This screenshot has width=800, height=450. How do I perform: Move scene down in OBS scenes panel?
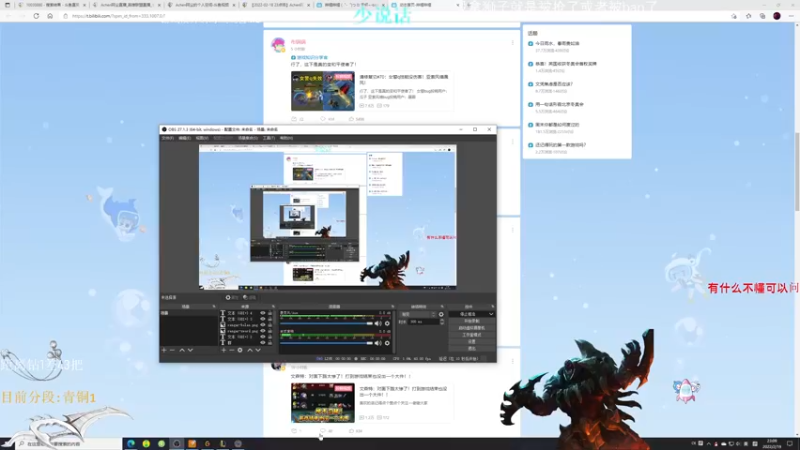190,350
